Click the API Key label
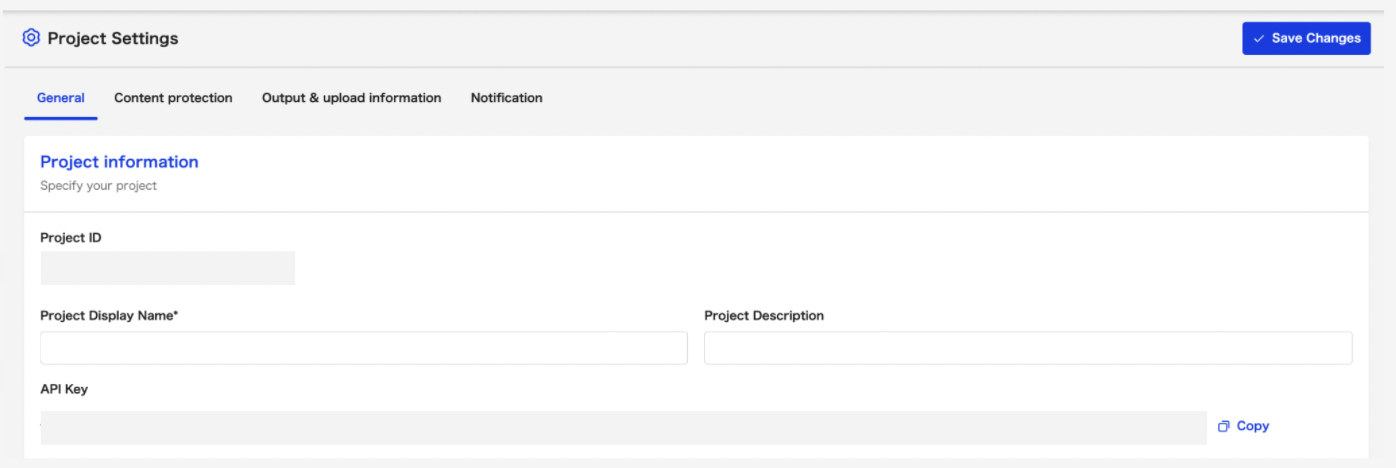 64,389
